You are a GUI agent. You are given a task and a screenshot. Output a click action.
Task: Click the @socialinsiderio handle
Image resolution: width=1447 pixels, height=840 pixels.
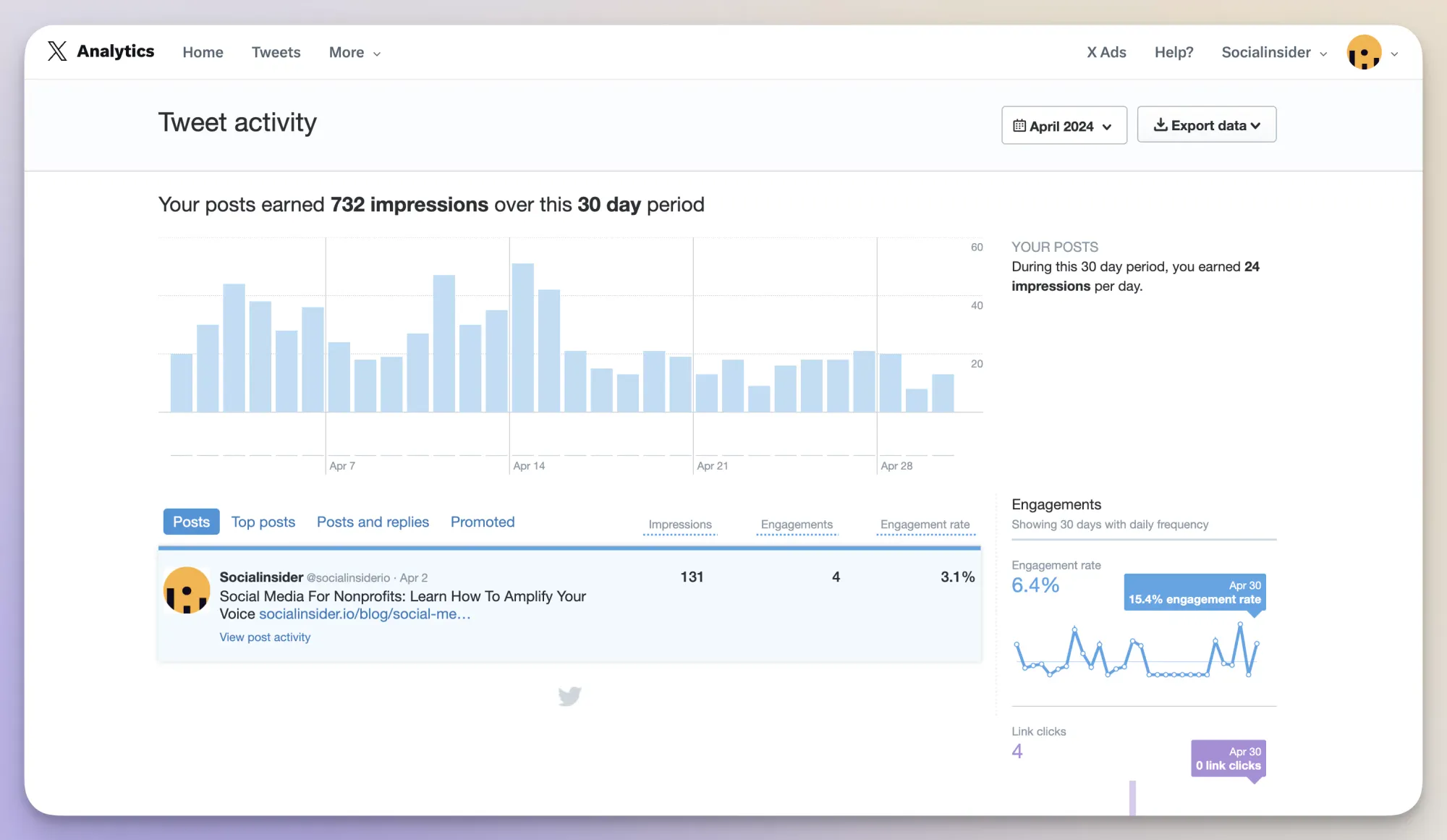tap(348, 578)
